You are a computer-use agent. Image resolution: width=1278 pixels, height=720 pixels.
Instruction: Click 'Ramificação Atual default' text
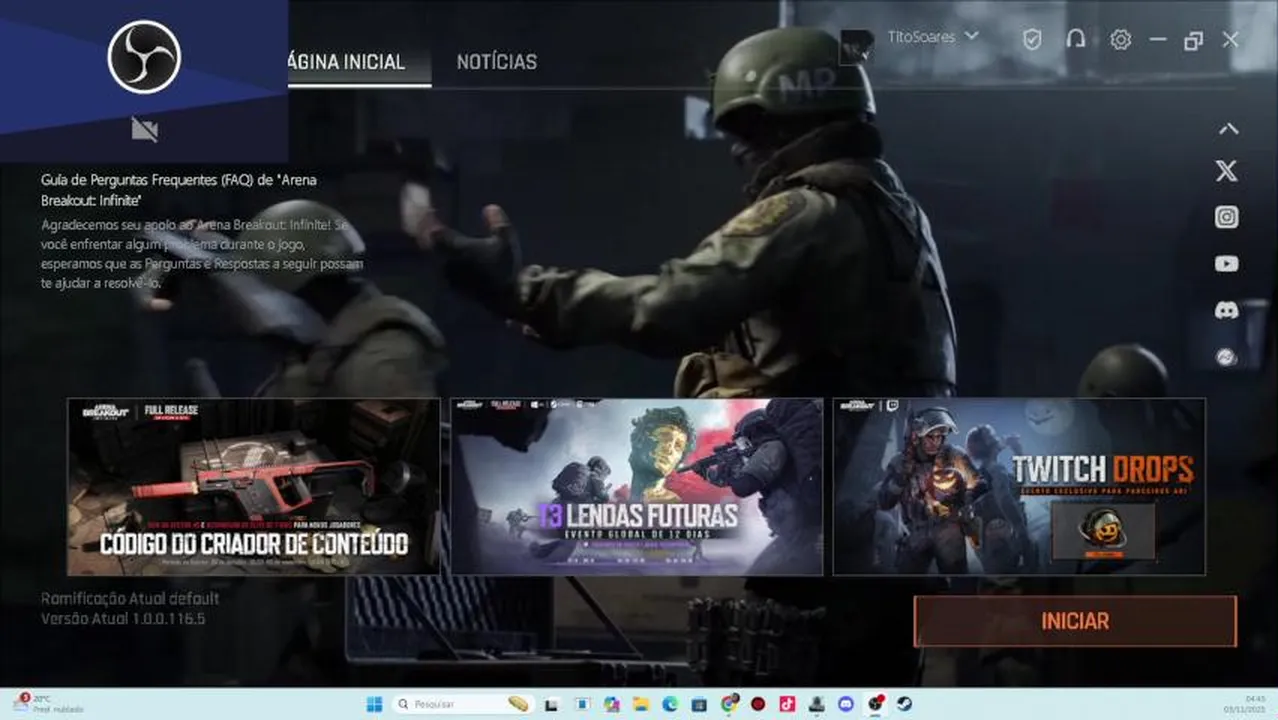click(x=130, y=598)
